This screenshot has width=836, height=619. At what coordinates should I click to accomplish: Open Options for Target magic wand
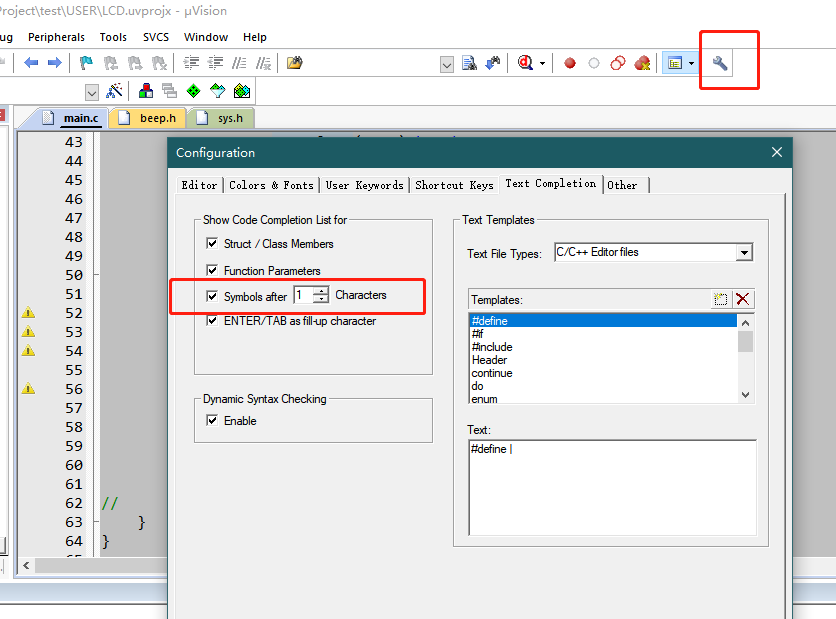click(x=114, y=91)
